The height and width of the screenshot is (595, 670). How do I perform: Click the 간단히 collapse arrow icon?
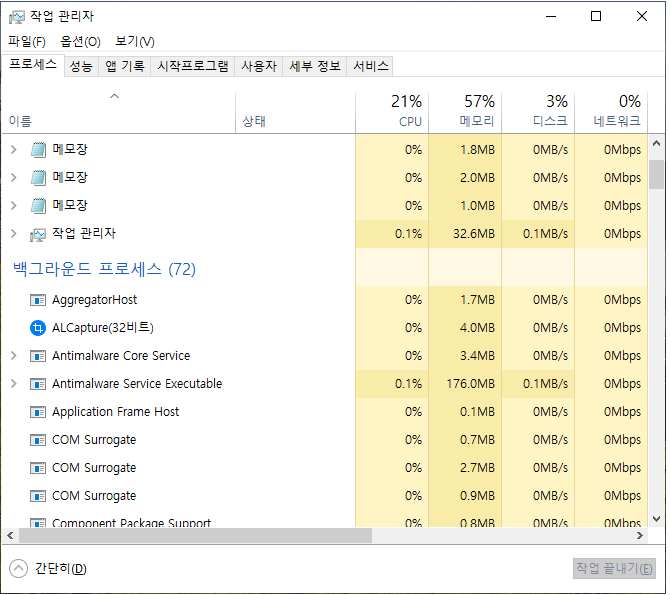click(19, 568)
